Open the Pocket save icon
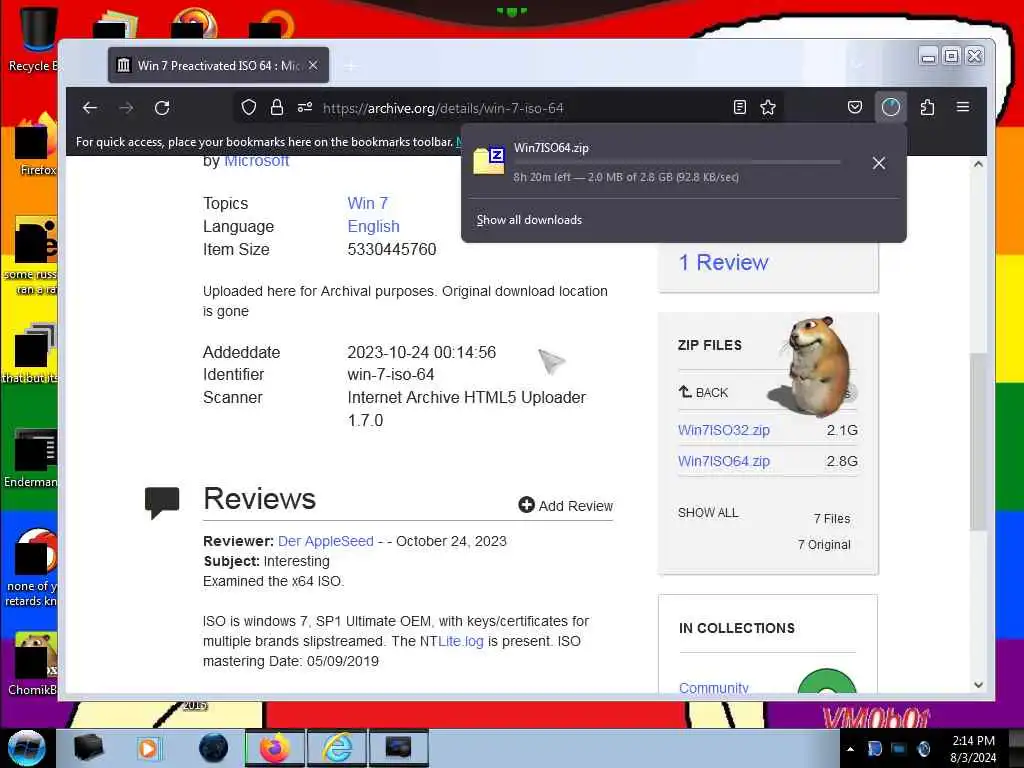This screenshot has width=1024, height=768. [x=854, y=108]
